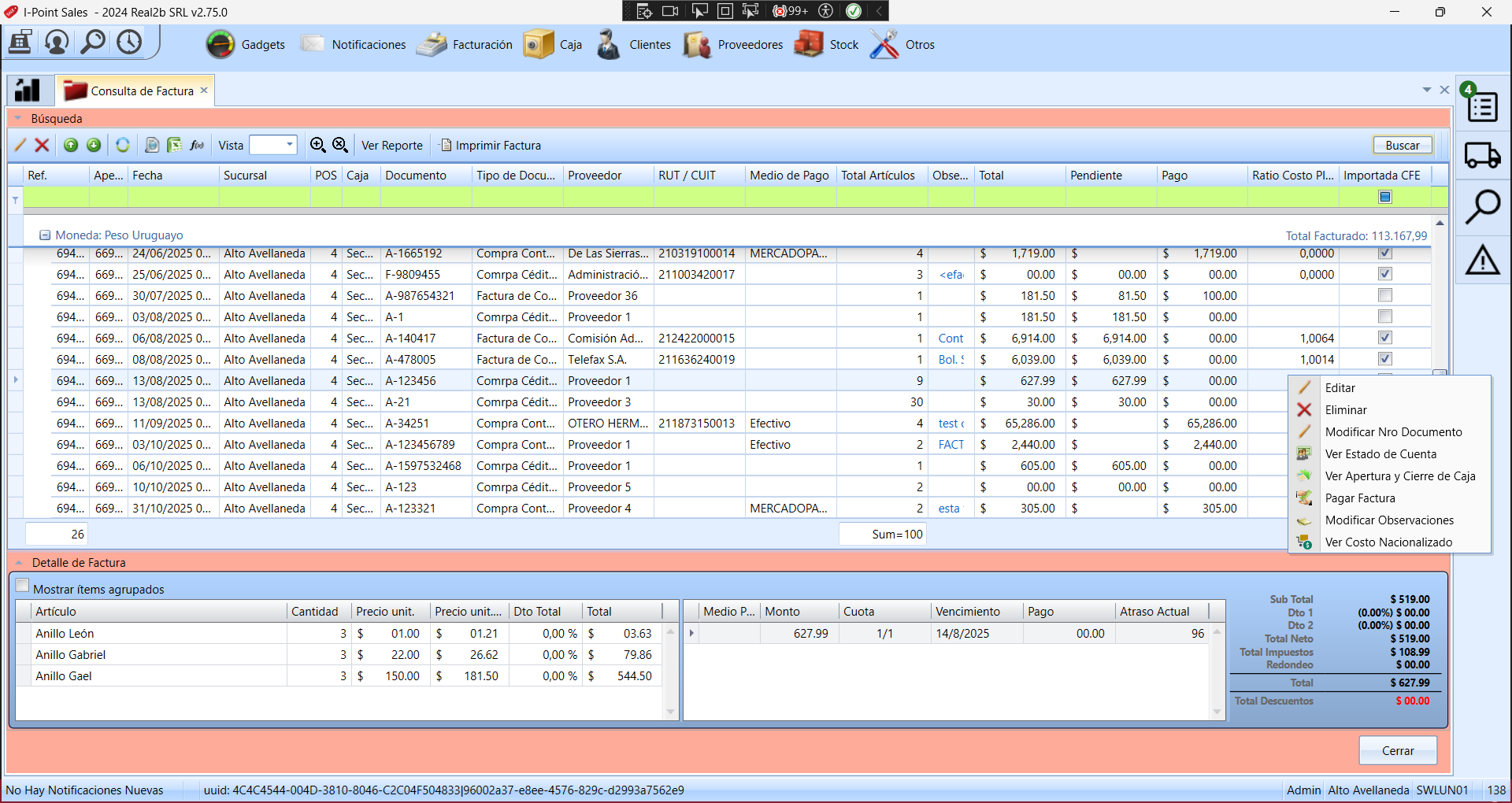Click the print preview document icon

coord(152,145)
